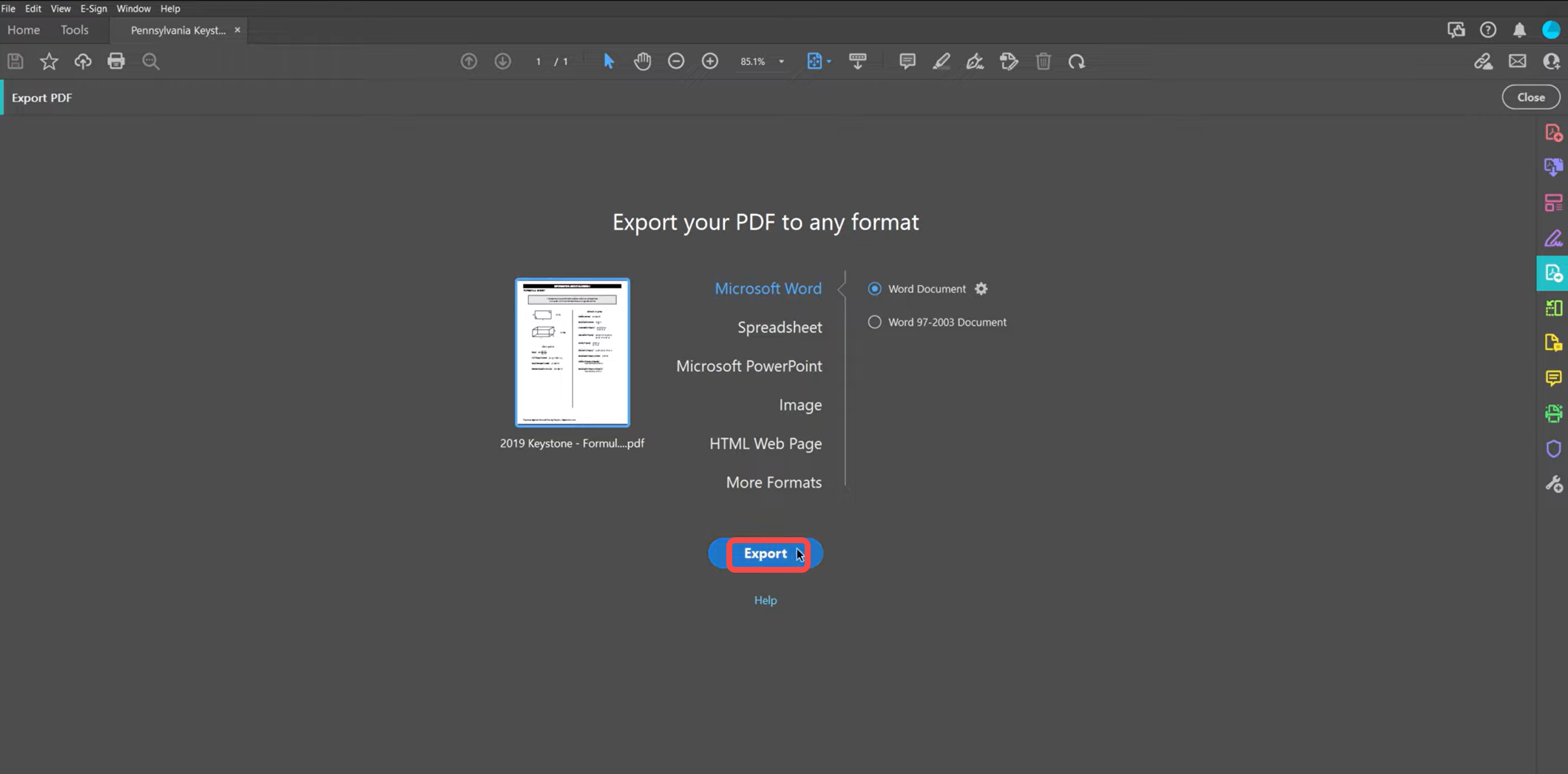Image resolution: width=1568 pixels, height=774 pixels.
Task: Open the File menu
Action: [x=8, y=8]
